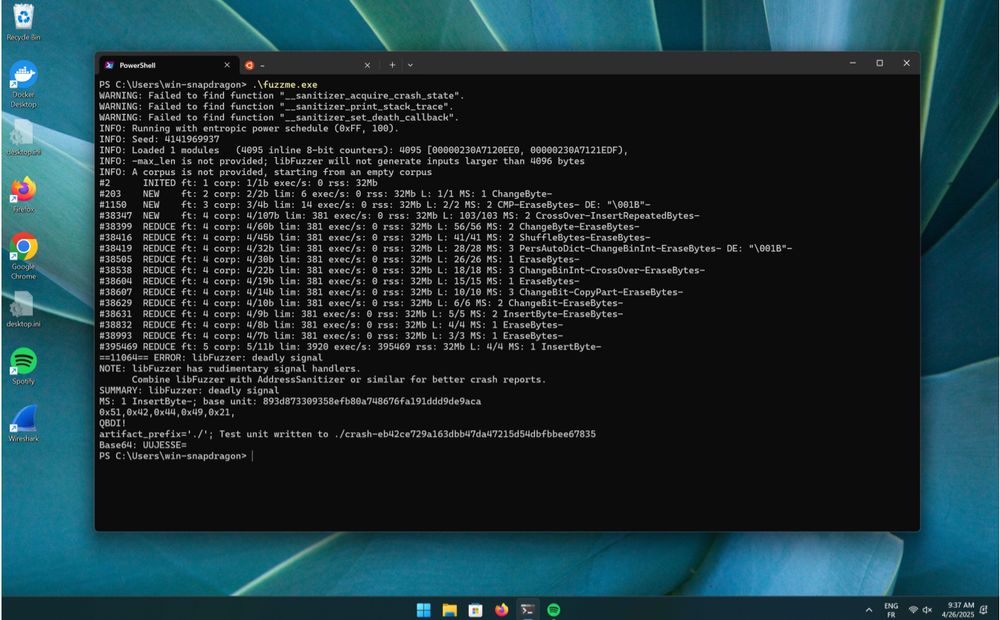Click the '#38505 REDUCE' output line
1000x620 pixels.
[x=339, y=259]
